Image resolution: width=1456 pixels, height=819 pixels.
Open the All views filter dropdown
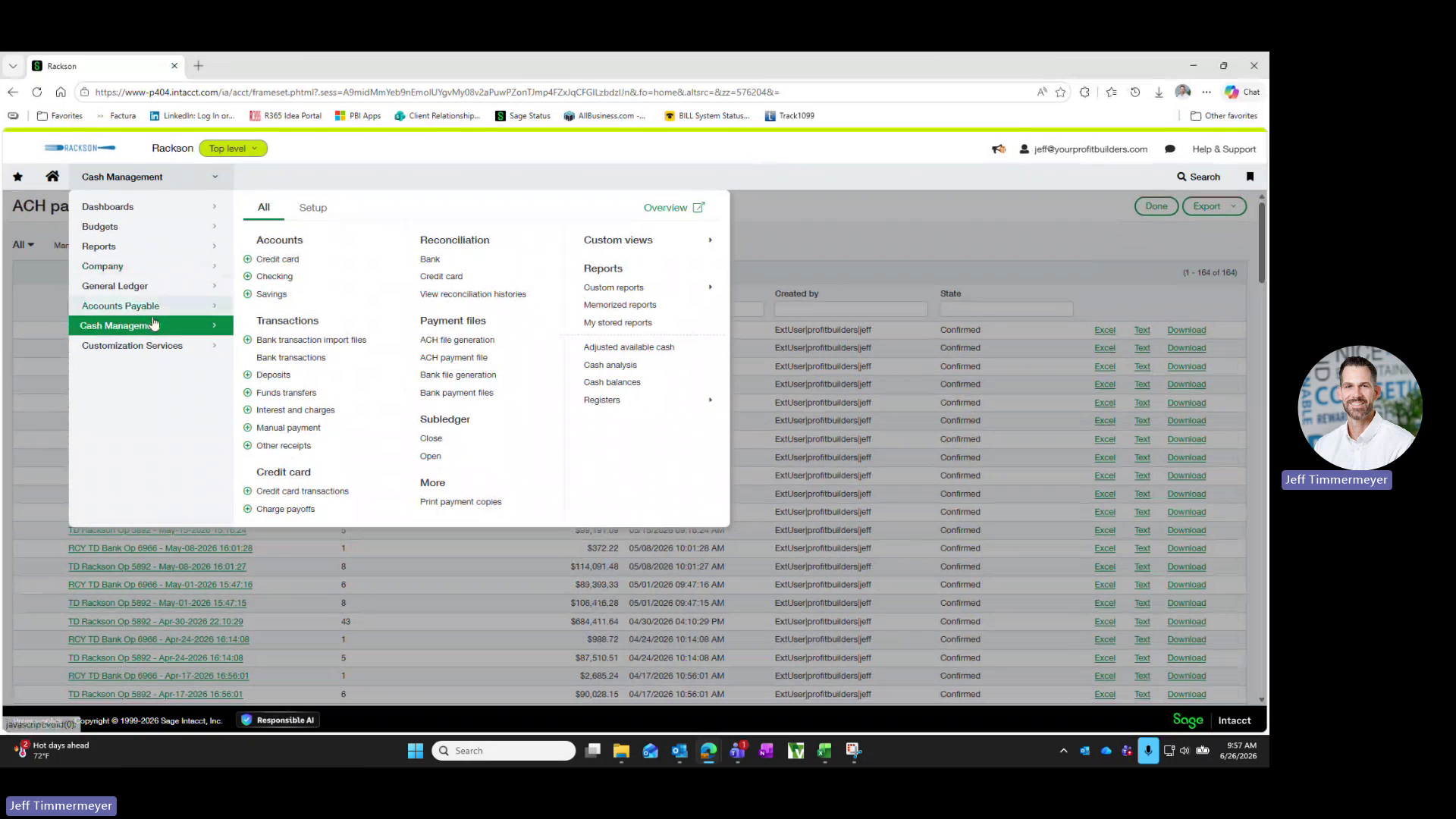point(24,245)
